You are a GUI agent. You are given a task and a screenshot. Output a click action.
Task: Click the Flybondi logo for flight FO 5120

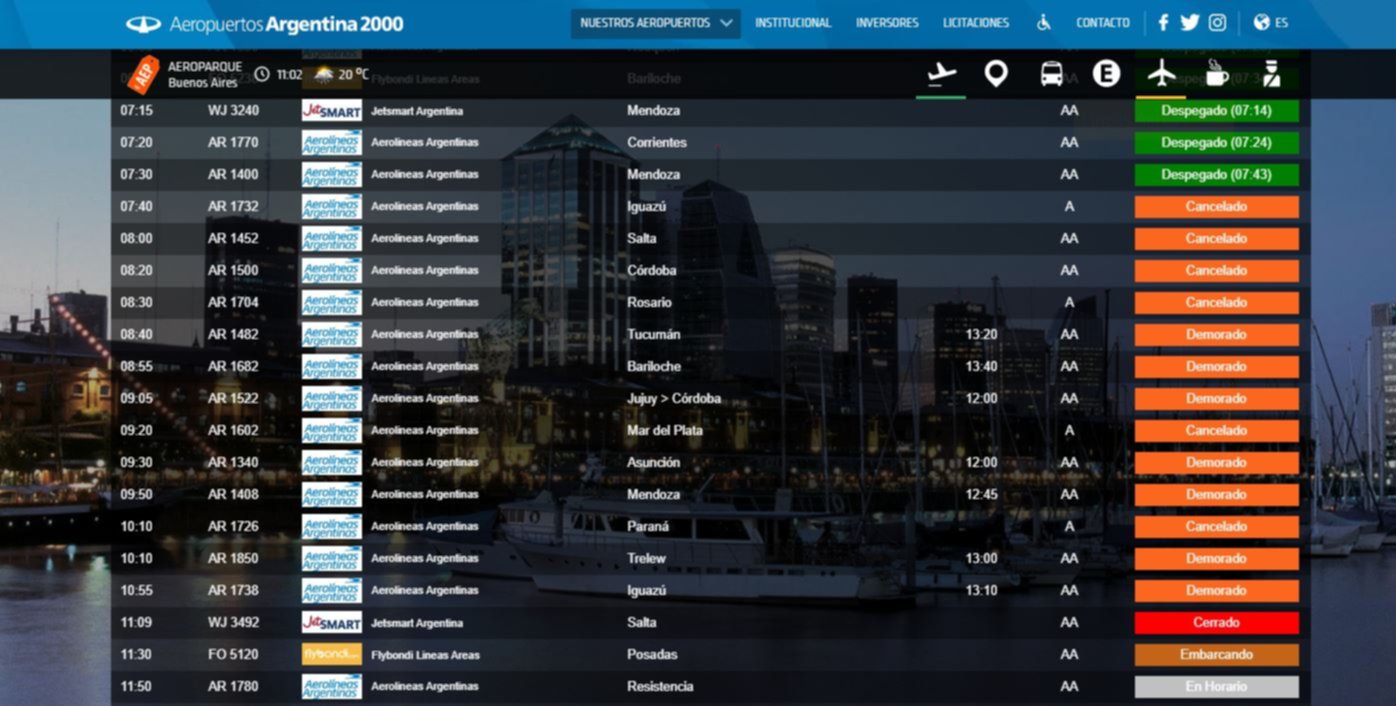point(332,654)
